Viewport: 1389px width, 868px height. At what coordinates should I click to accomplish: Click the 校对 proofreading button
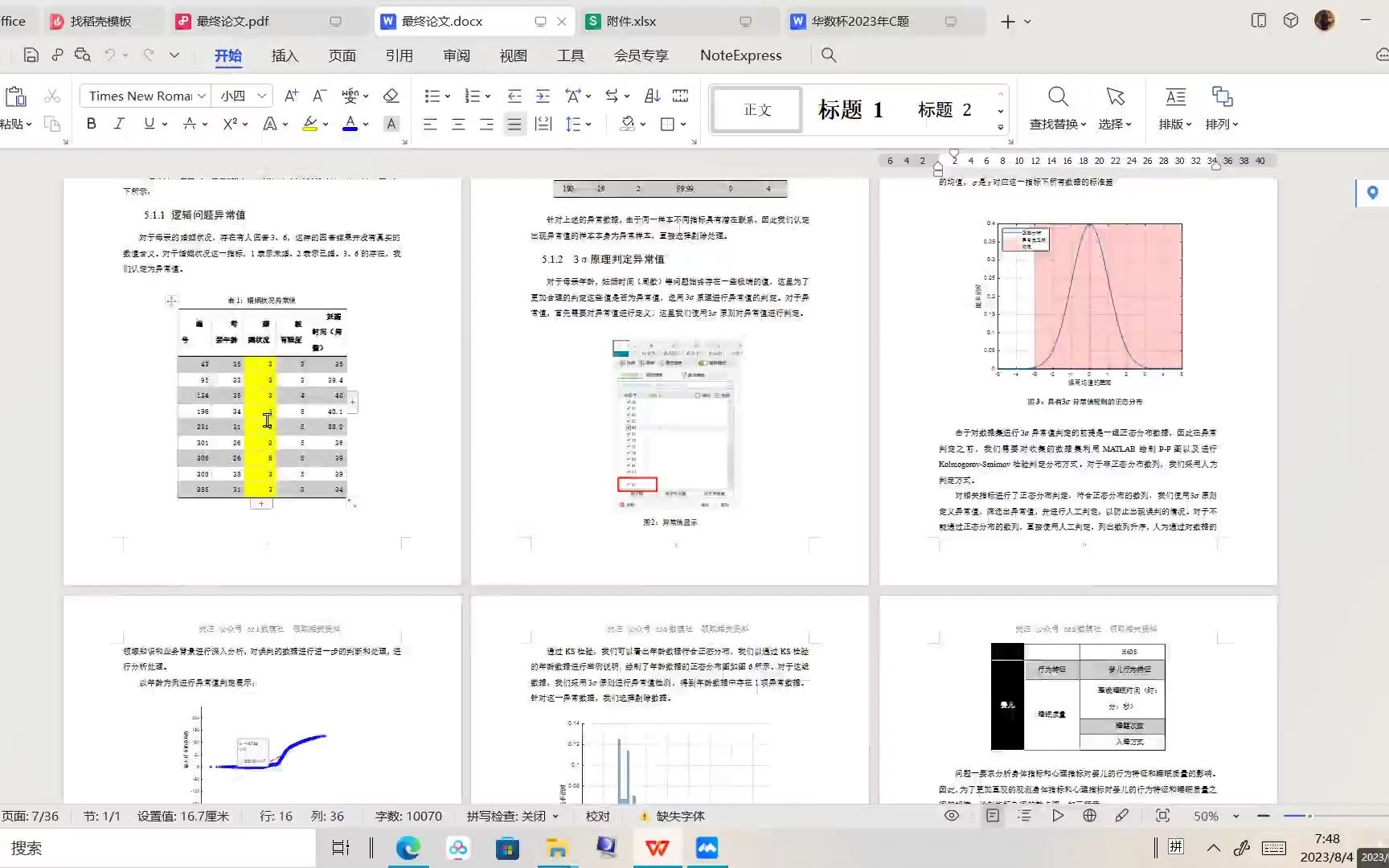[x=597, y=816]
